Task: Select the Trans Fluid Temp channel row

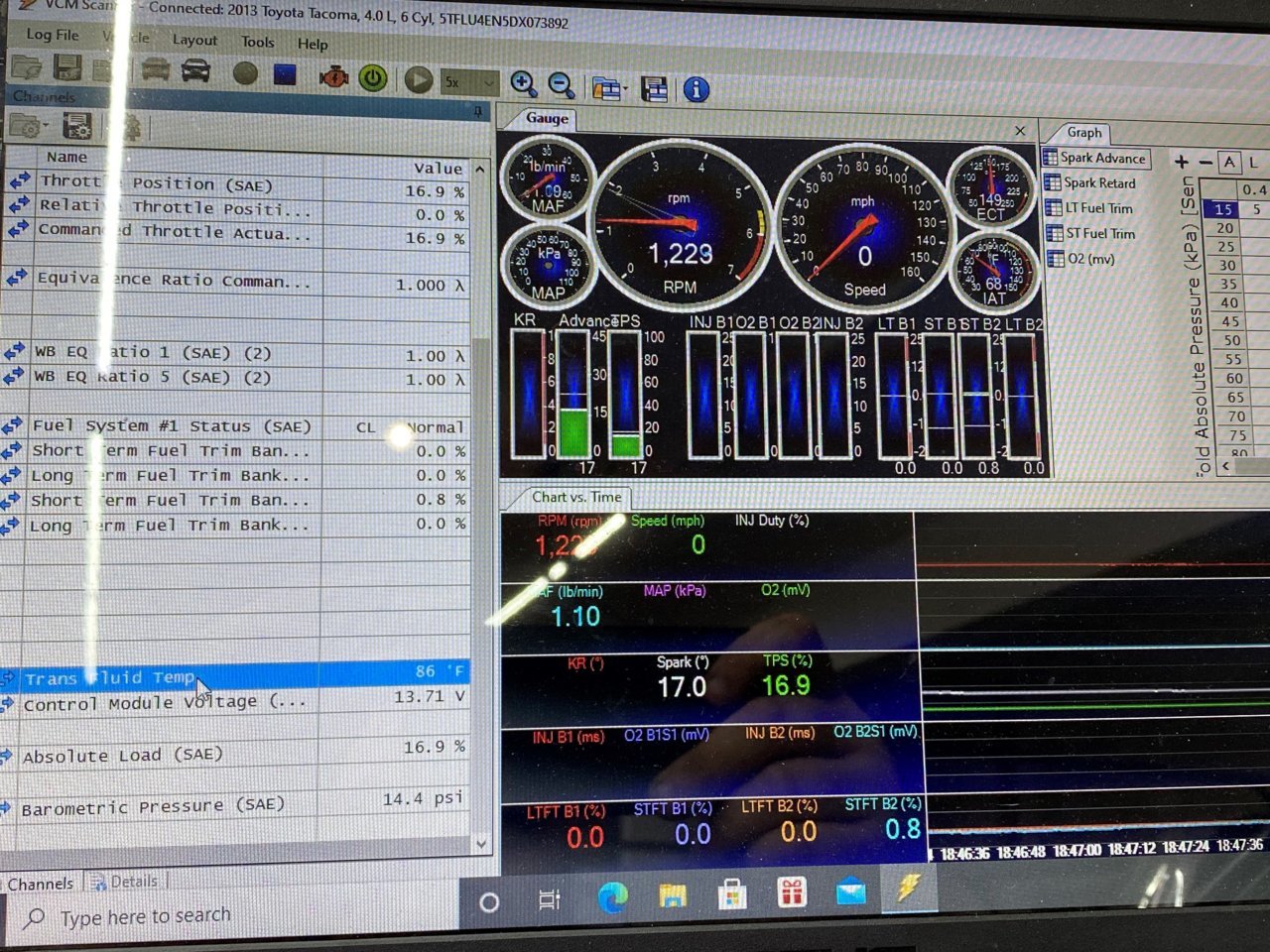Action: (x=234, y=676)
